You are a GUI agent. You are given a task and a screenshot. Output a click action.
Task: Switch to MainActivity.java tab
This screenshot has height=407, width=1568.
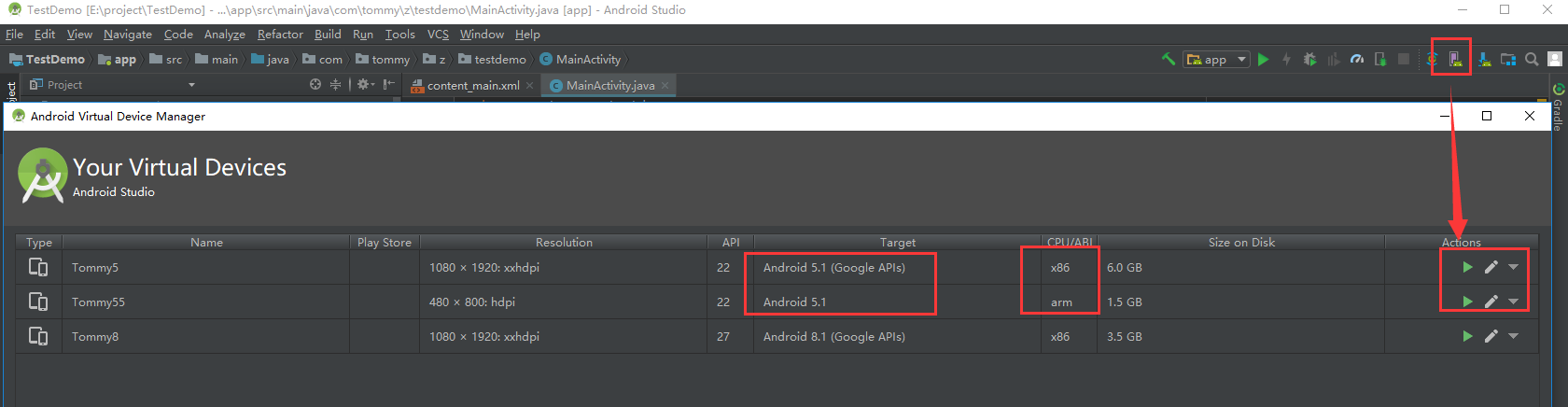click(x=610, y=85)
